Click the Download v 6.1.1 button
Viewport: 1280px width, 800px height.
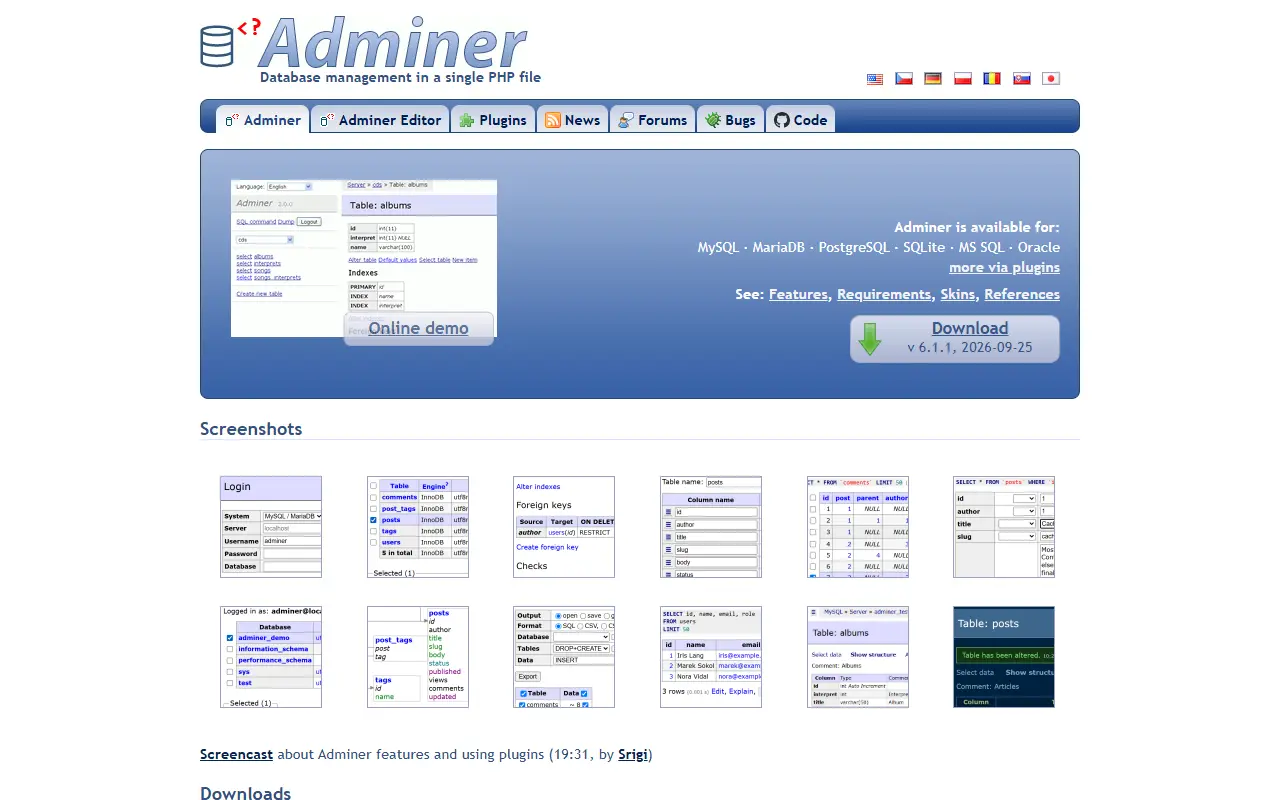955,338
